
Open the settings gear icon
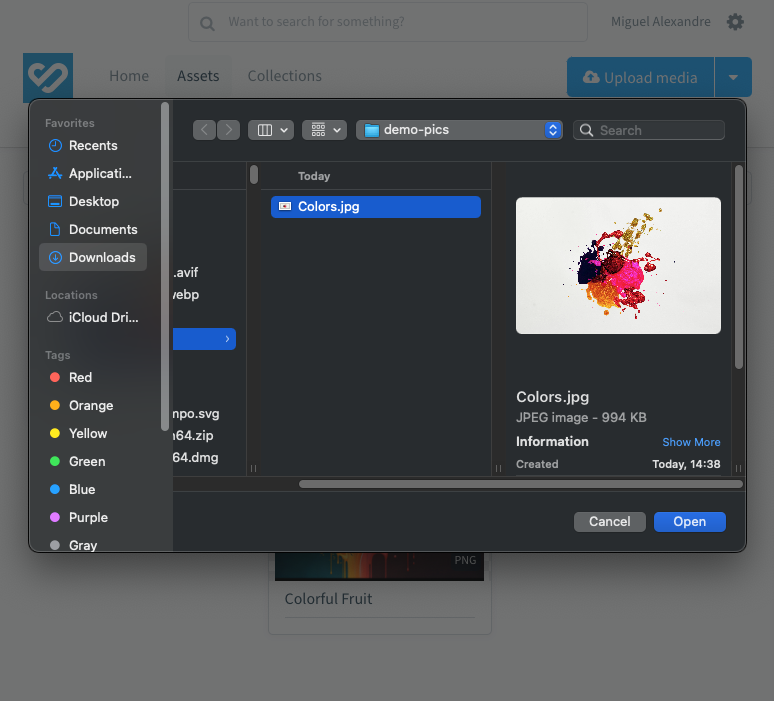[735, 22]
